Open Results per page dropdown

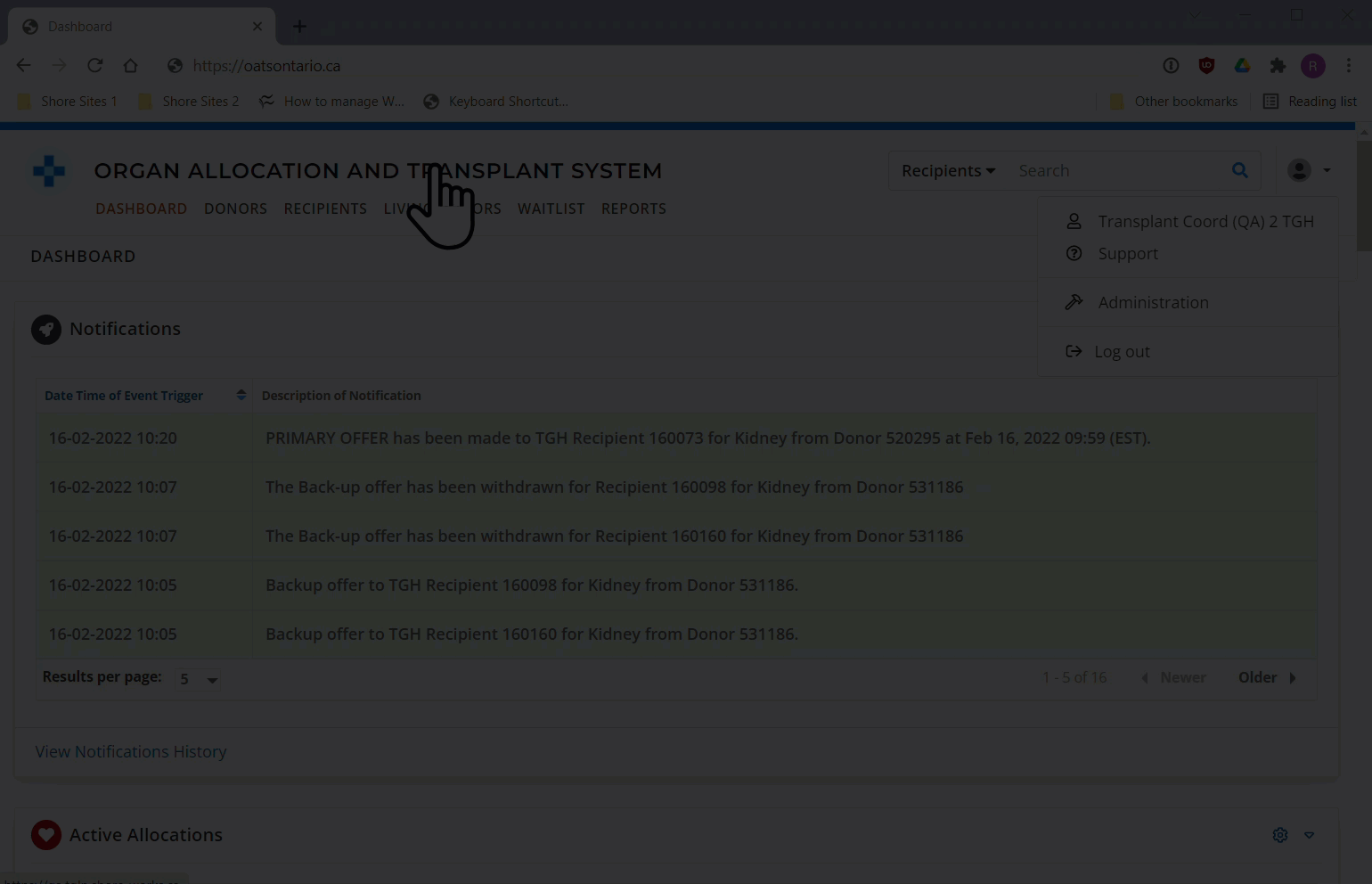(x=197, y=679)
